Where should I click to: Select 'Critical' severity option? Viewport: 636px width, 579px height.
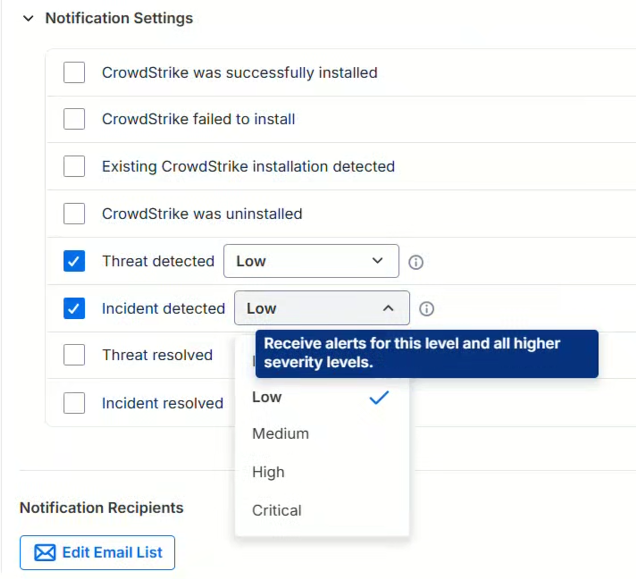[322, 510]
